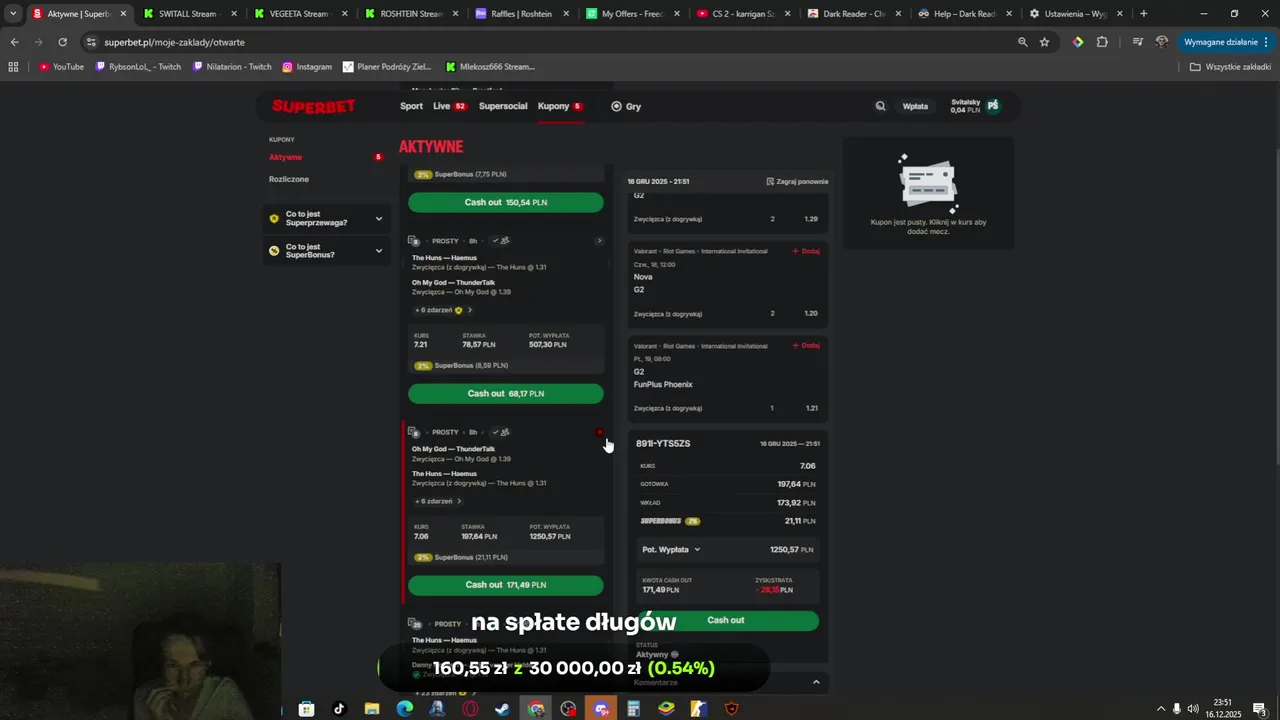Open Instagram bookmark
Image resolution: width=1280 pixels, height=720 pixels.
point(307,67)
